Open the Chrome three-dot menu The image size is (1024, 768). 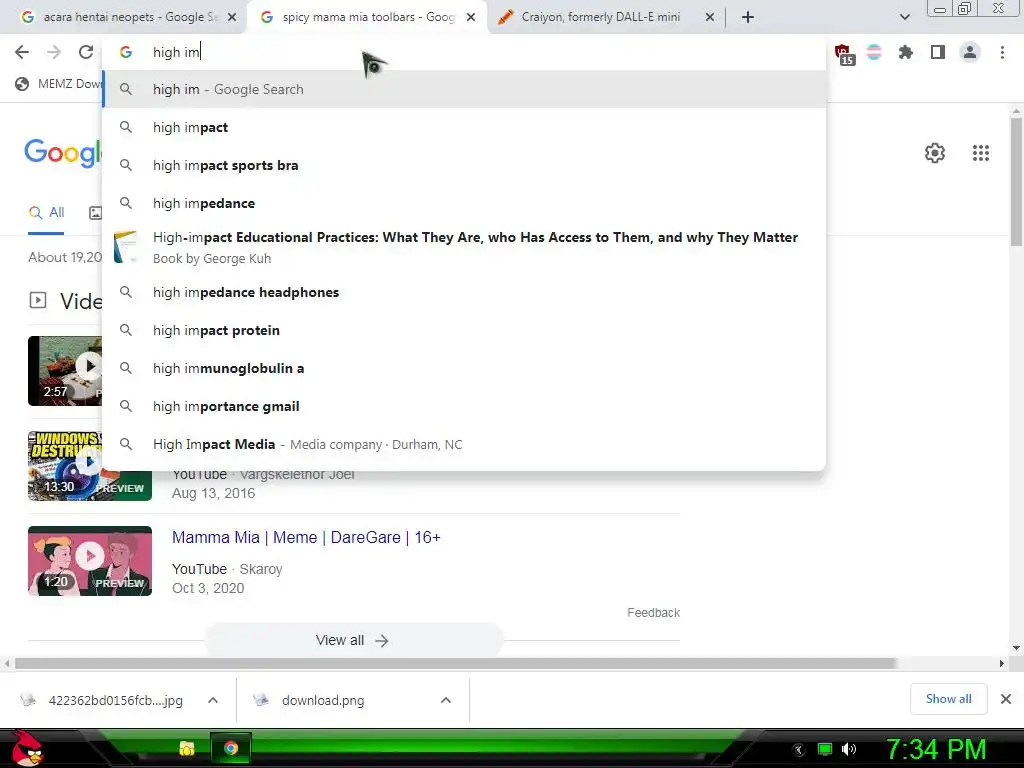point(1002,52)
